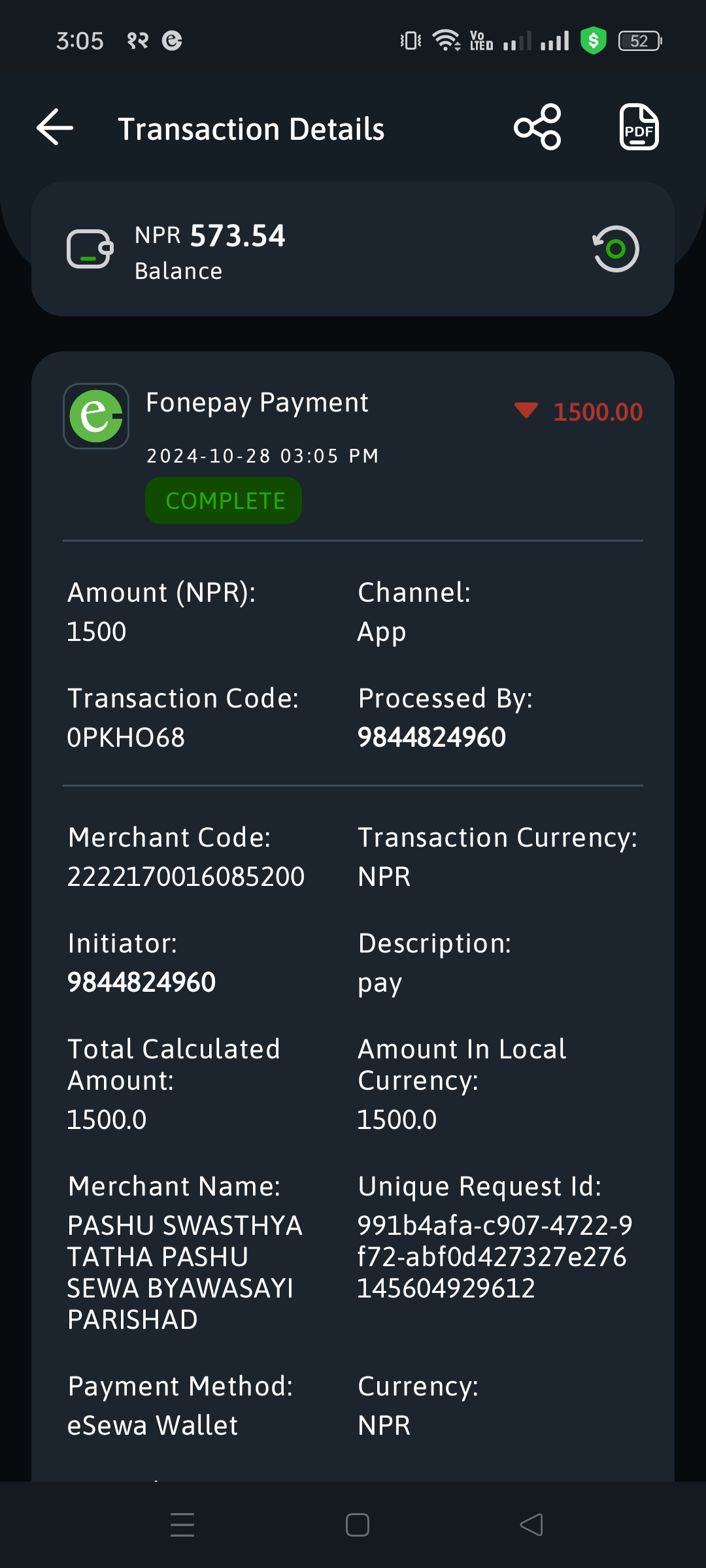
Task: Tap the Initiator phone number
Action: [x=141, y=983]
